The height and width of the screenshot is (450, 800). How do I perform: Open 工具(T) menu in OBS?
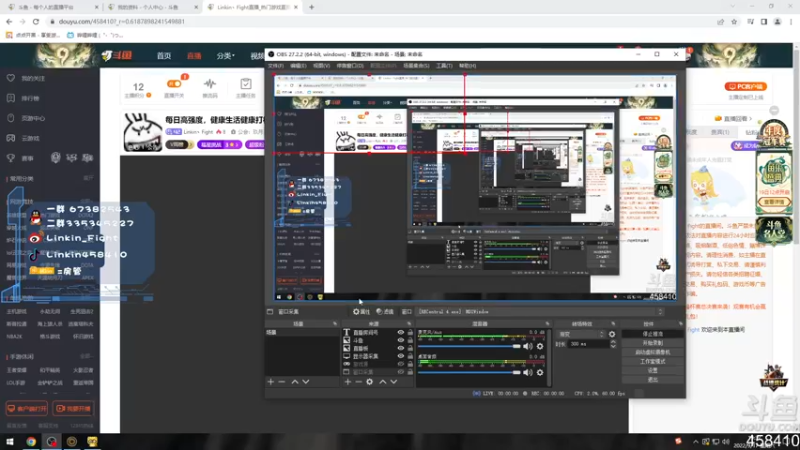(x=444, y=66)
